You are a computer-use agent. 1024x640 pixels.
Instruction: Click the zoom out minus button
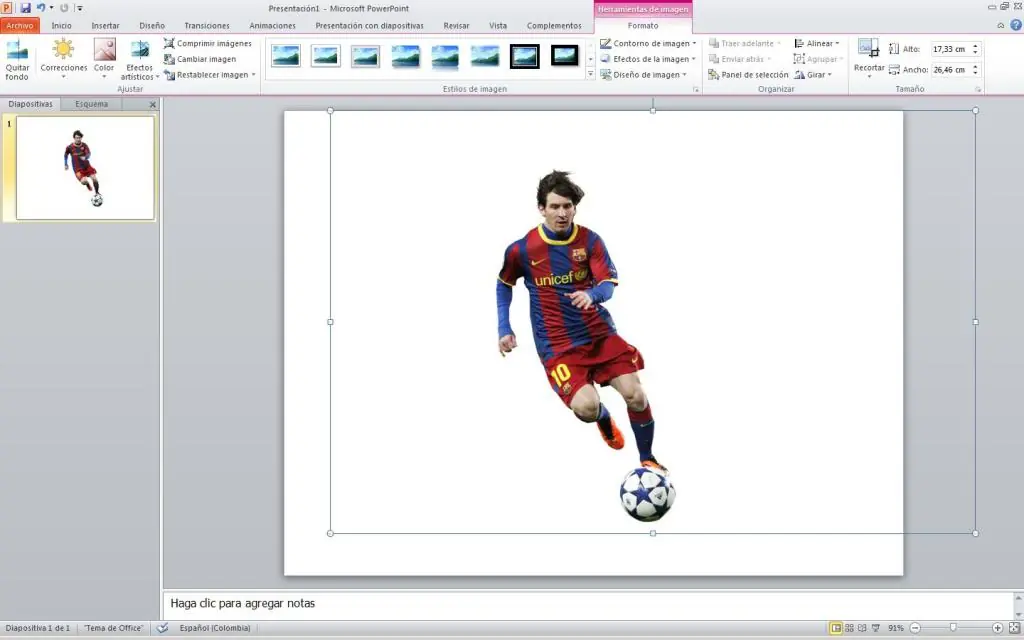click(x=915, y=628)
